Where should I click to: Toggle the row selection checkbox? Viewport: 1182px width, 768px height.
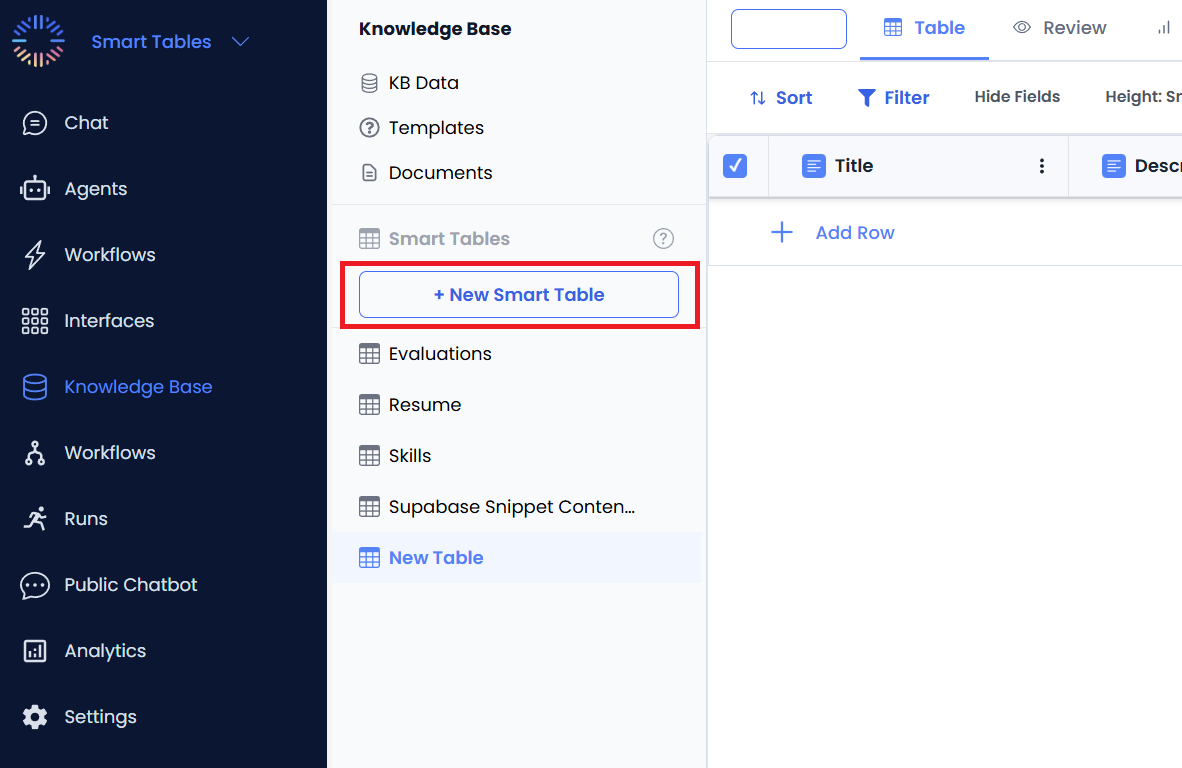click(x=737, y=166)
